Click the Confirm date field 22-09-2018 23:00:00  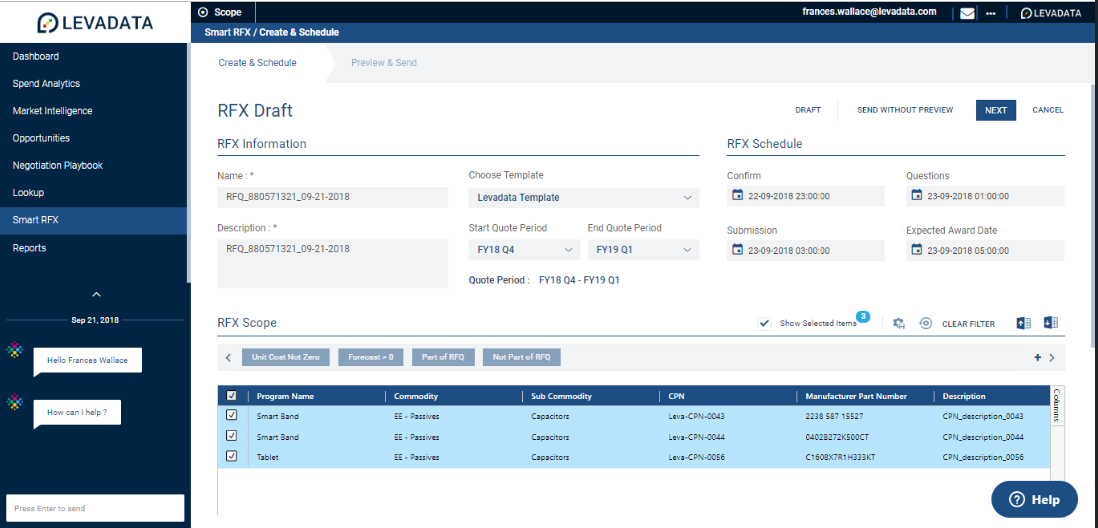(806, 196)
